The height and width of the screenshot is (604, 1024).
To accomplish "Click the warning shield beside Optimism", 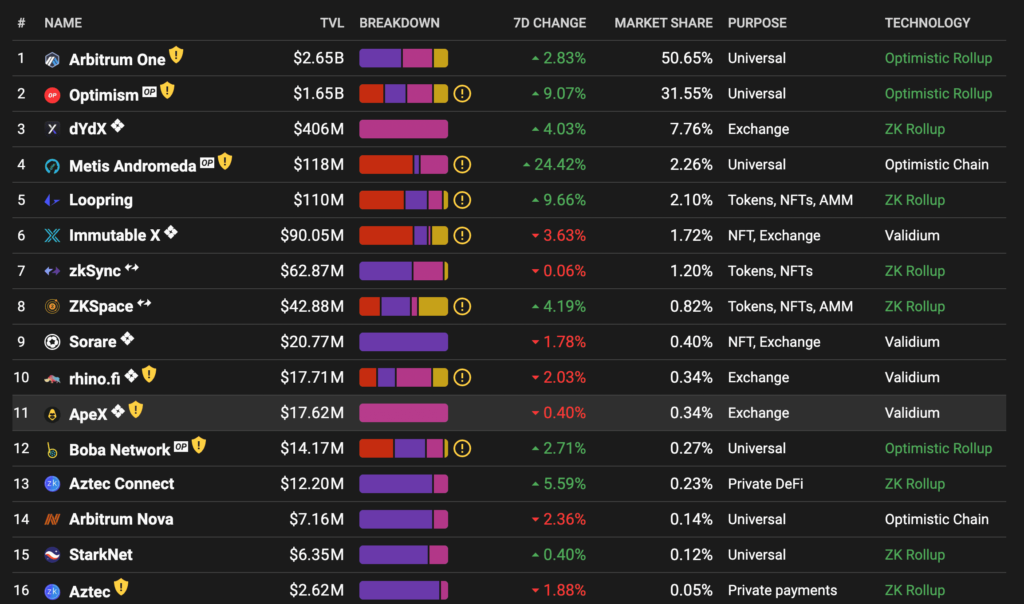I will coord(168,91).
